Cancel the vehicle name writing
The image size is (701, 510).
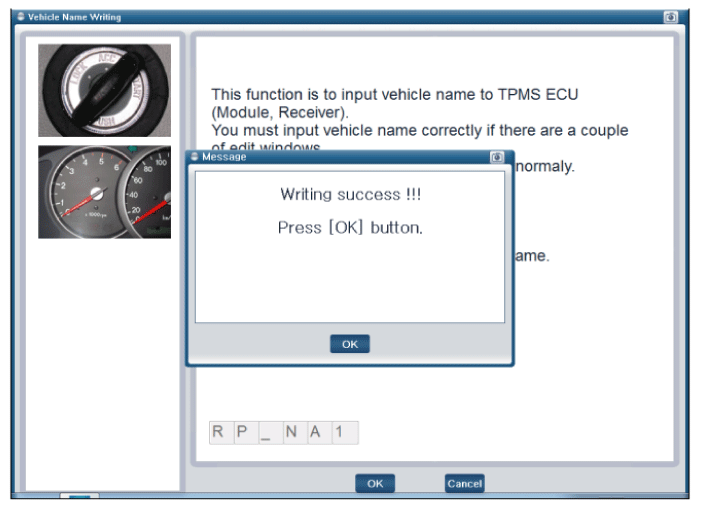pyautogui.click(x=464, y=483)
